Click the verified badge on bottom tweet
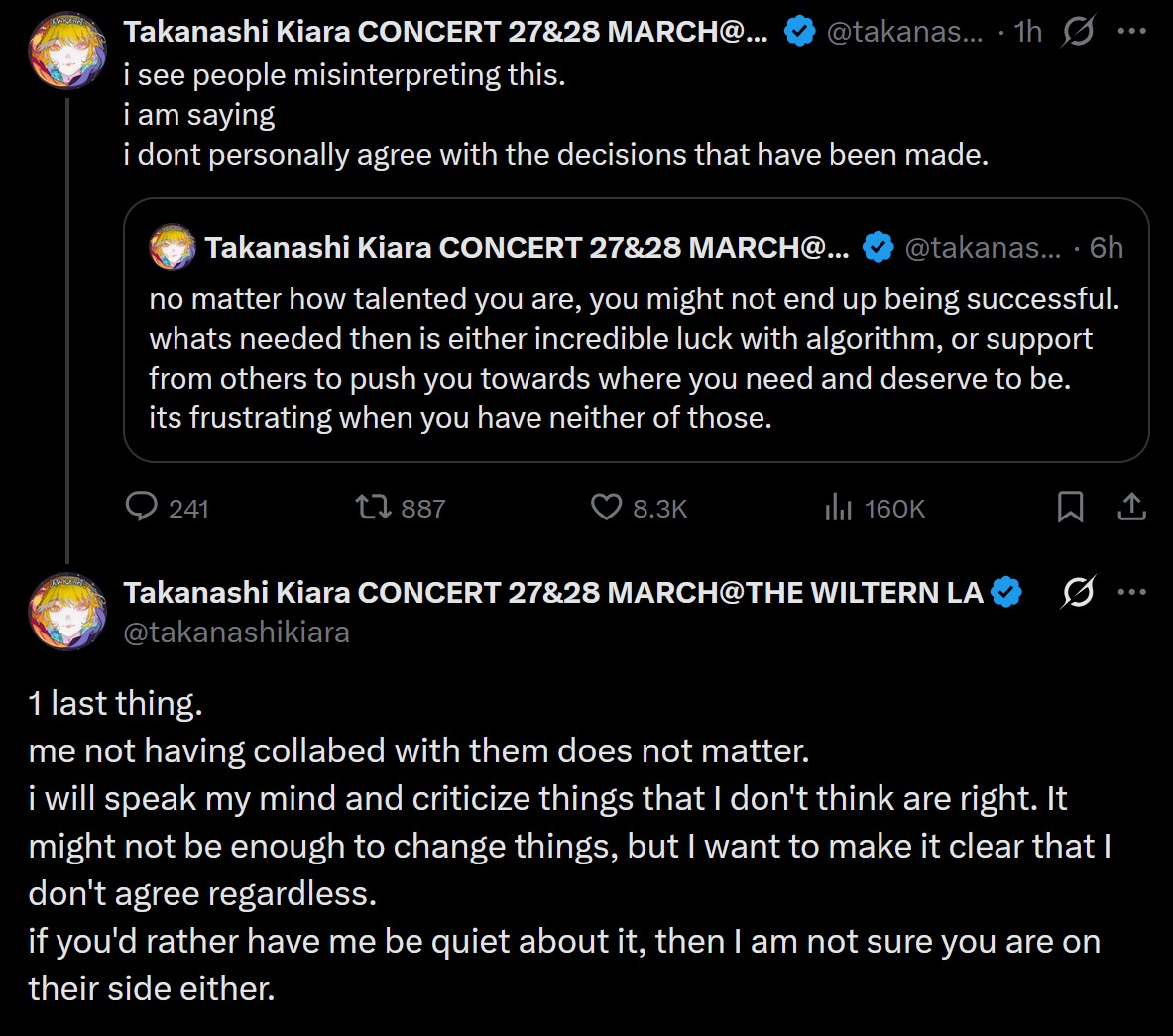This screenshot has width=1173, height=1036. [1006, 593]
